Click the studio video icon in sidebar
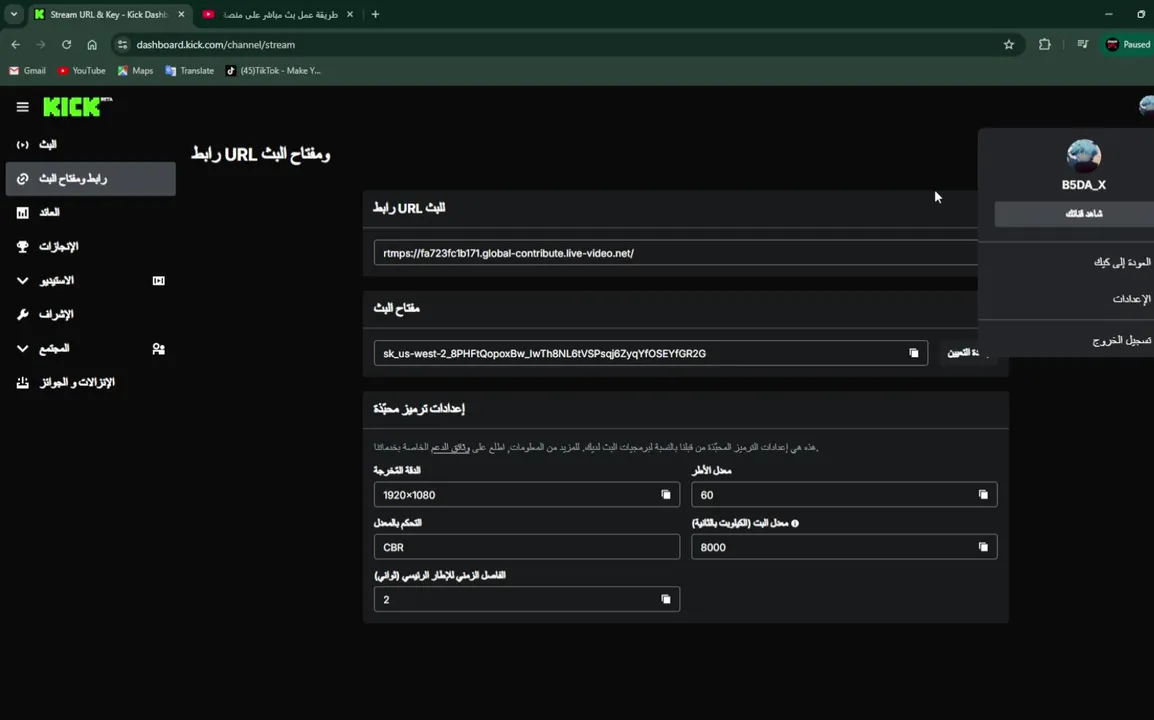 (158, 281)
